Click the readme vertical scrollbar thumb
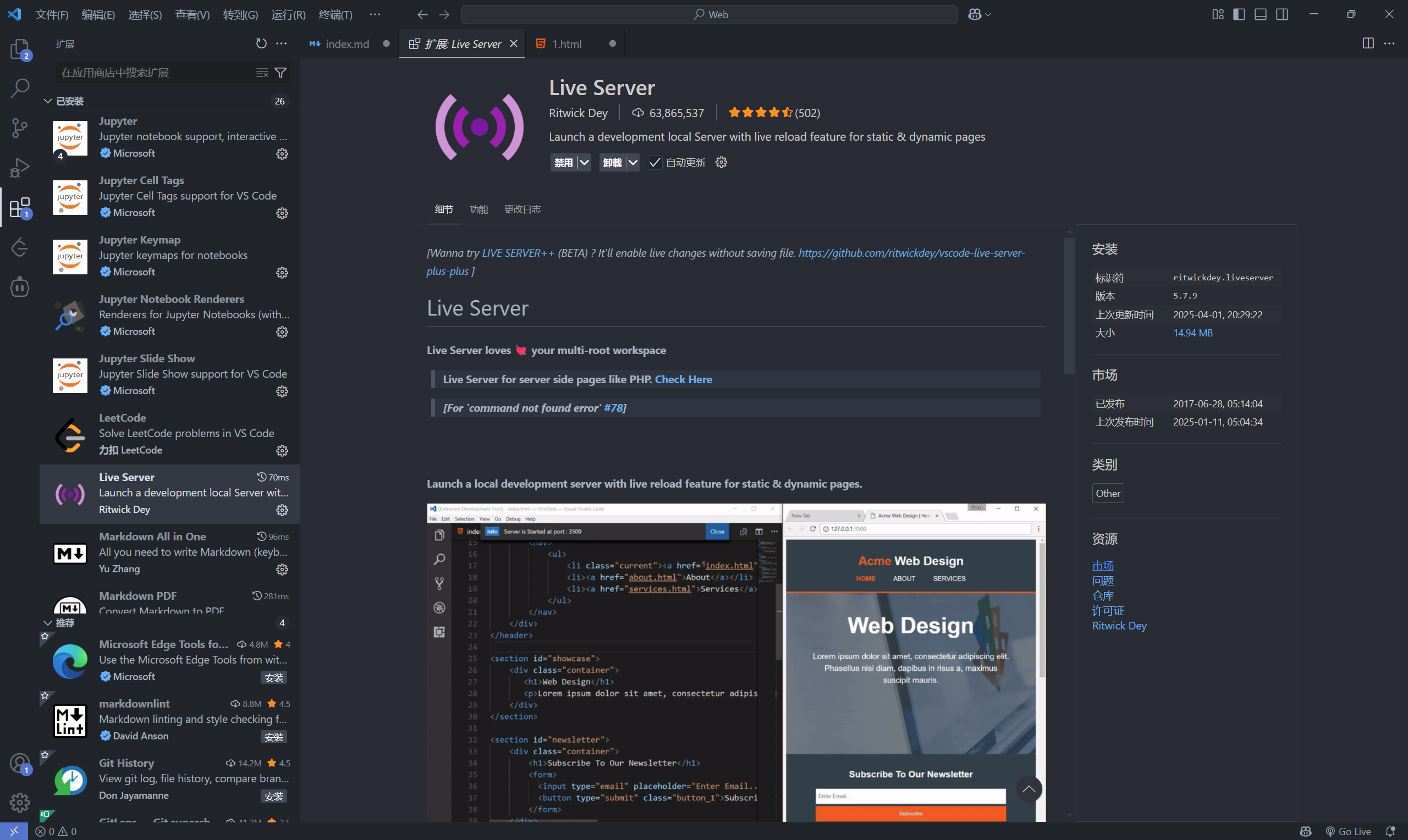Image resolution: width=1408 pixels, height=840 pixels. [1069, 305]
